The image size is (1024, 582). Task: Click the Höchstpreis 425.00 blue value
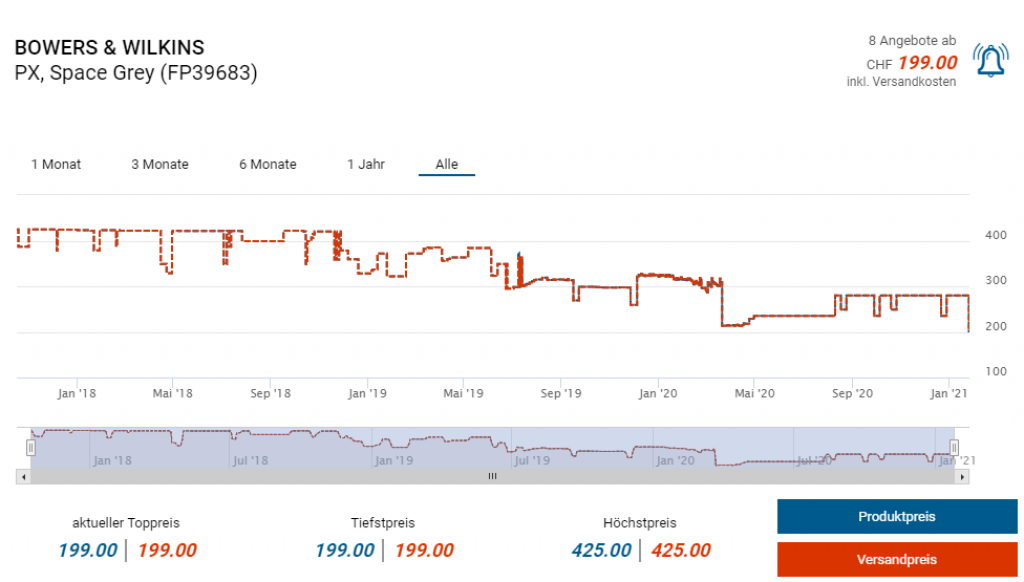tap(601, 550)
